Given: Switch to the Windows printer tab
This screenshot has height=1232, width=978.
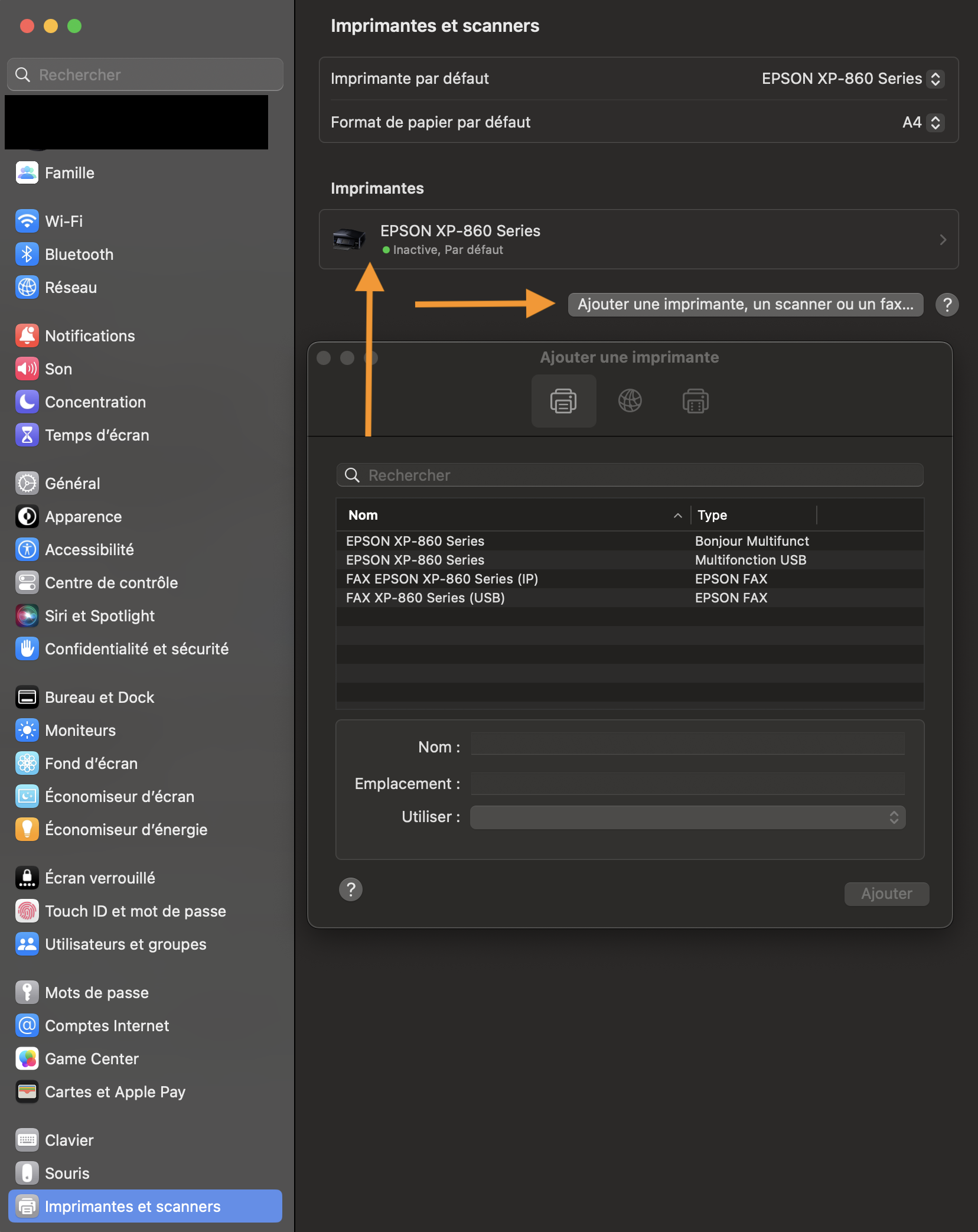Looking at the screenshot, I should coord(695,401).
